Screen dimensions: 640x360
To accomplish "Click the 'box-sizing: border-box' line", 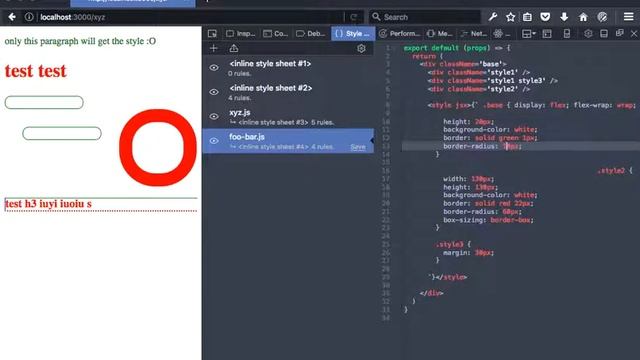I will pos(488,220).
